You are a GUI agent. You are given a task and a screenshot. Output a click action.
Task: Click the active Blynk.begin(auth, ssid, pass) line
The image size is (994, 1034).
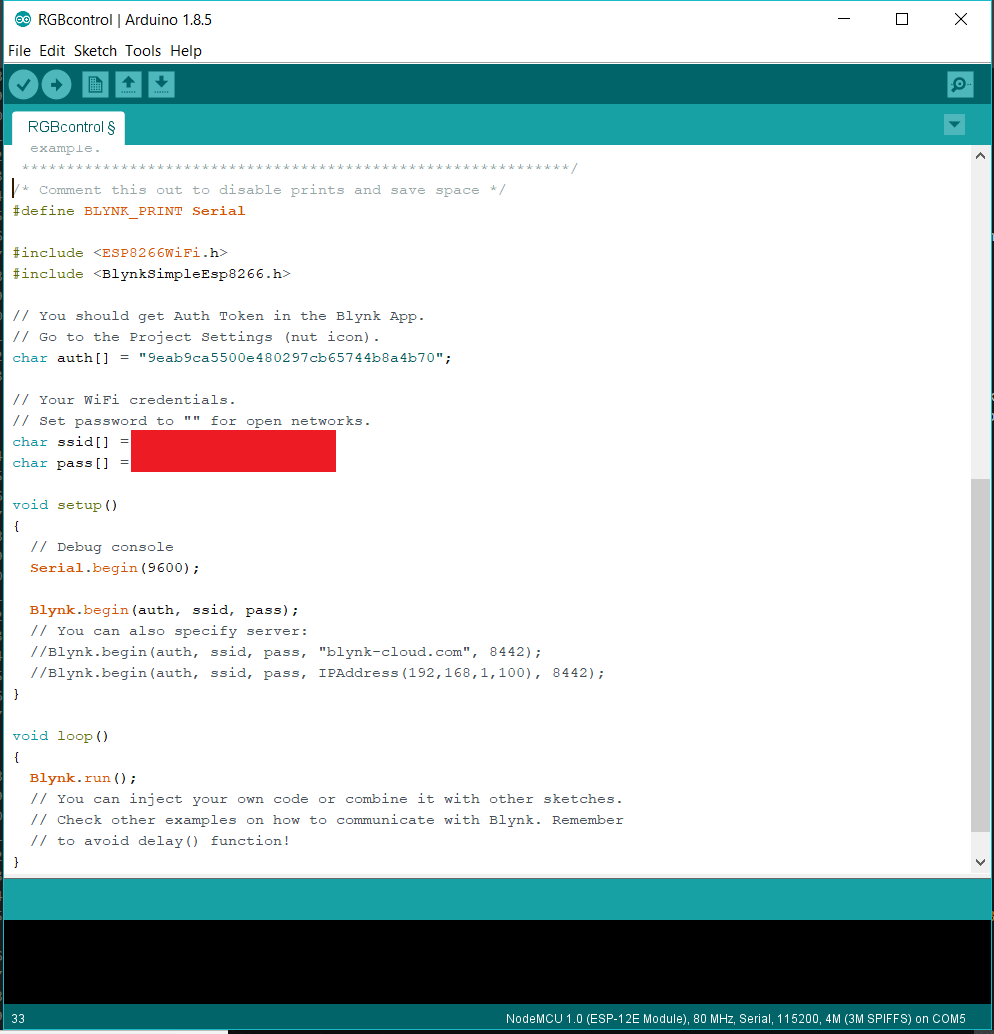click(164, 610)
